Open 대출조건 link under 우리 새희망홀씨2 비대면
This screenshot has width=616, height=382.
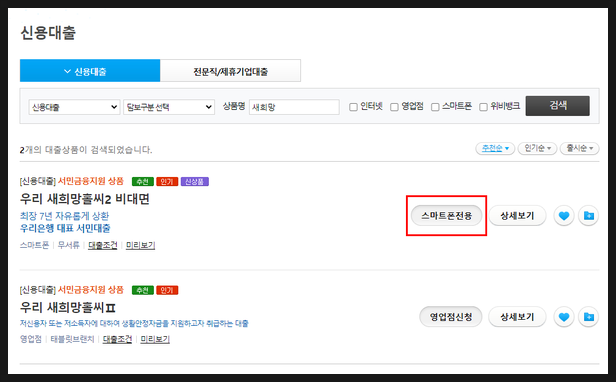pos(103,245)
